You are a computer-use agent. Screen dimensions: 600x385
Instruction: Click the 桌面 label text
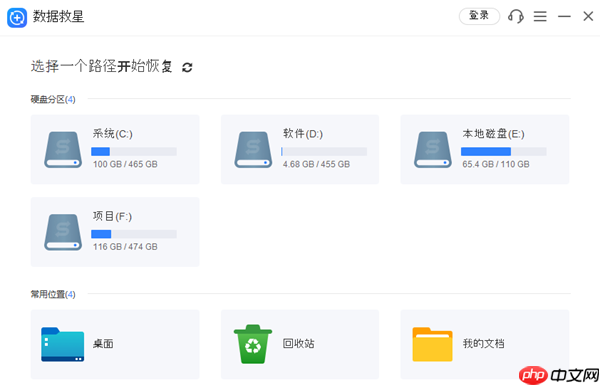[x=103, y=344]
